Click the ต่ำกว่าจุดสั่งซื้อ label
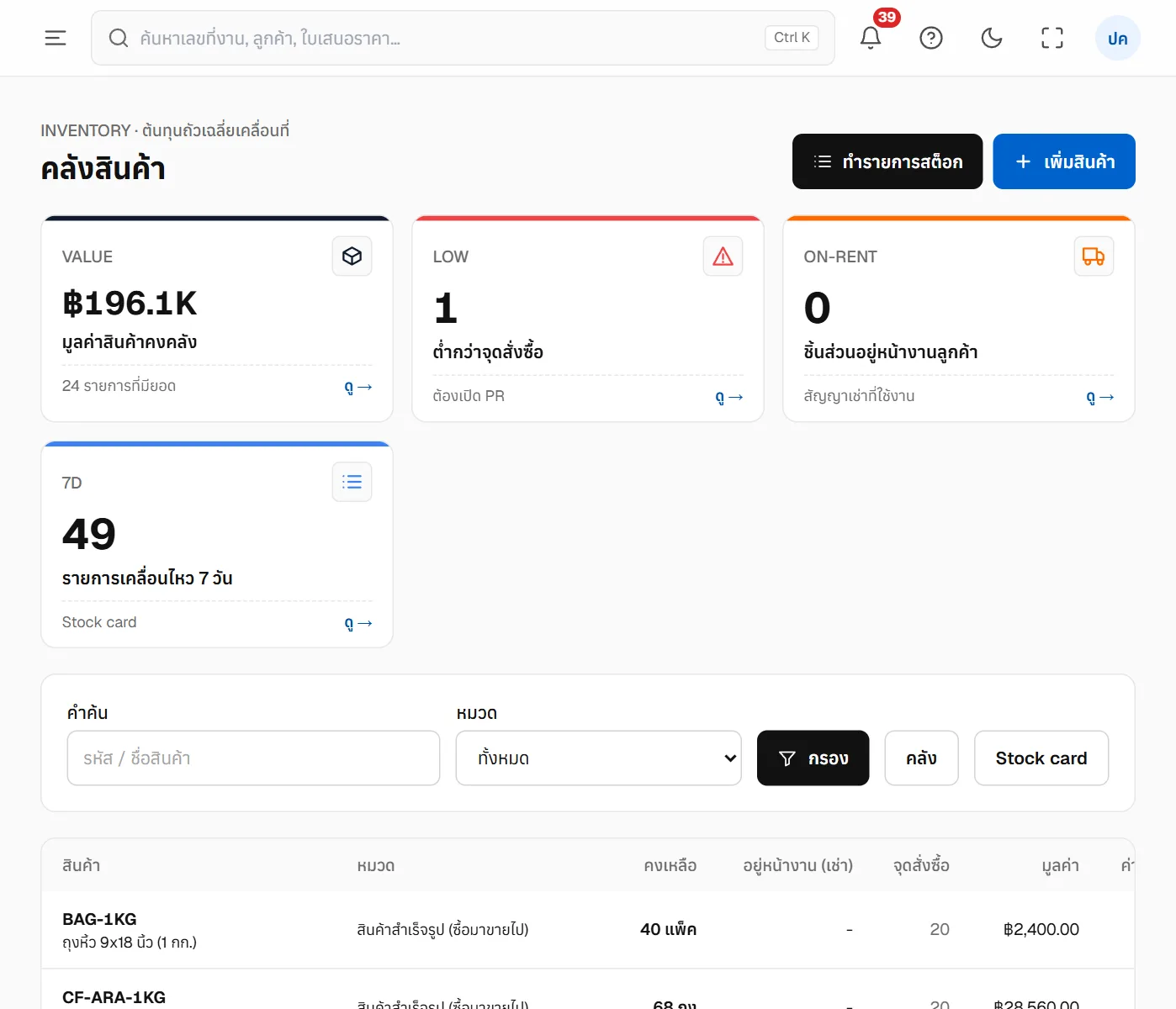The image size is (1176, 1009). pos(488,351)
